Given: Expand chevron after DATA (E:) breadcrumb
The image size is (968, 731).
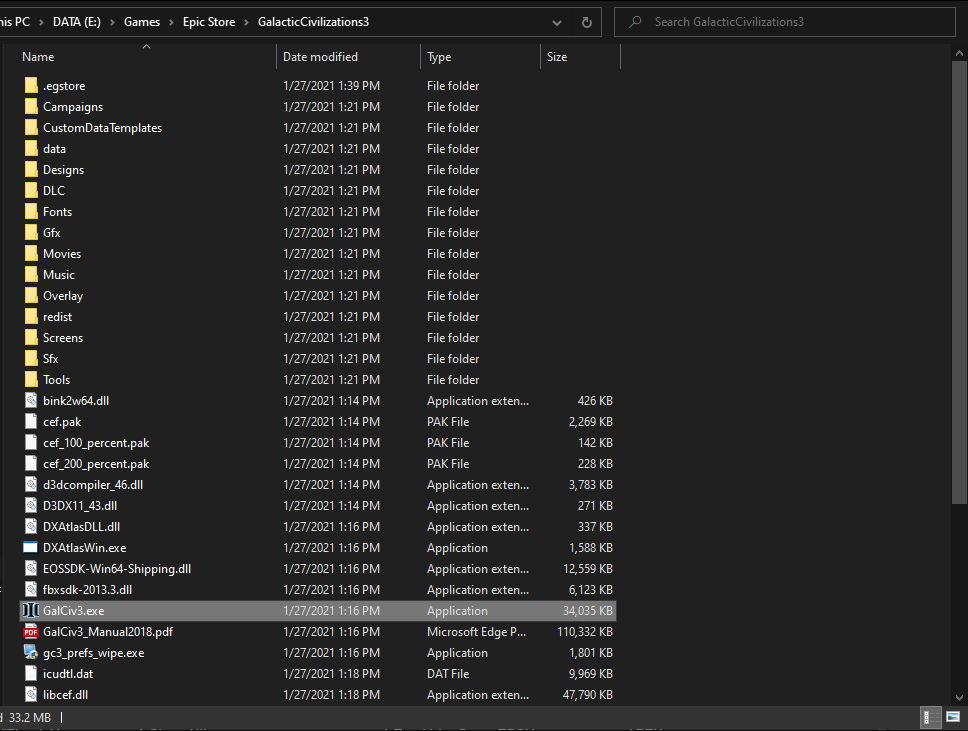Looking at the screenshot, I should tap(112, 22).
